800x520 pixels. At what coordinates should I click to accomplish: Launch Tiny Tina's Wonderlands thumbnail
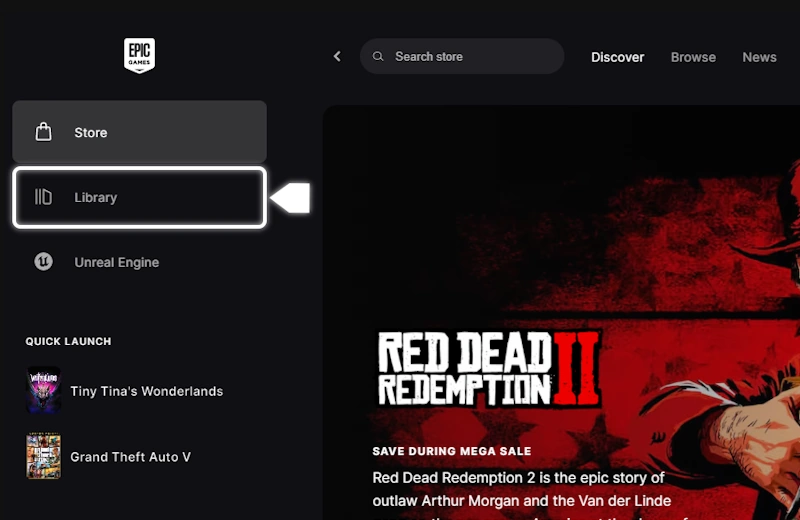pos(43,390)
